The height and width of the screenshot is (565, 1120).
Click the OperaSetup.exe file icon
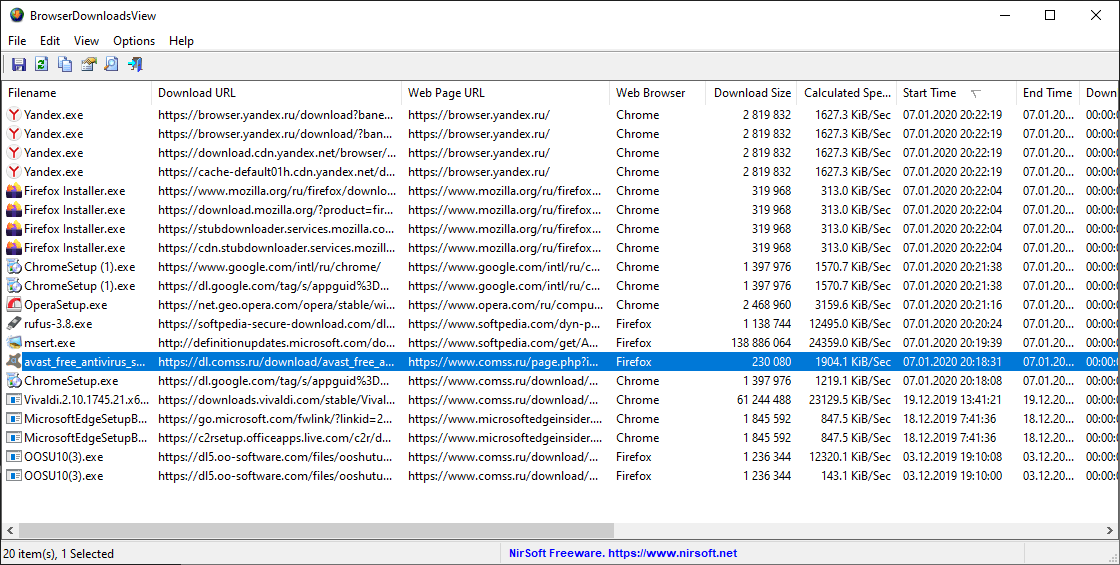[14, 305]
